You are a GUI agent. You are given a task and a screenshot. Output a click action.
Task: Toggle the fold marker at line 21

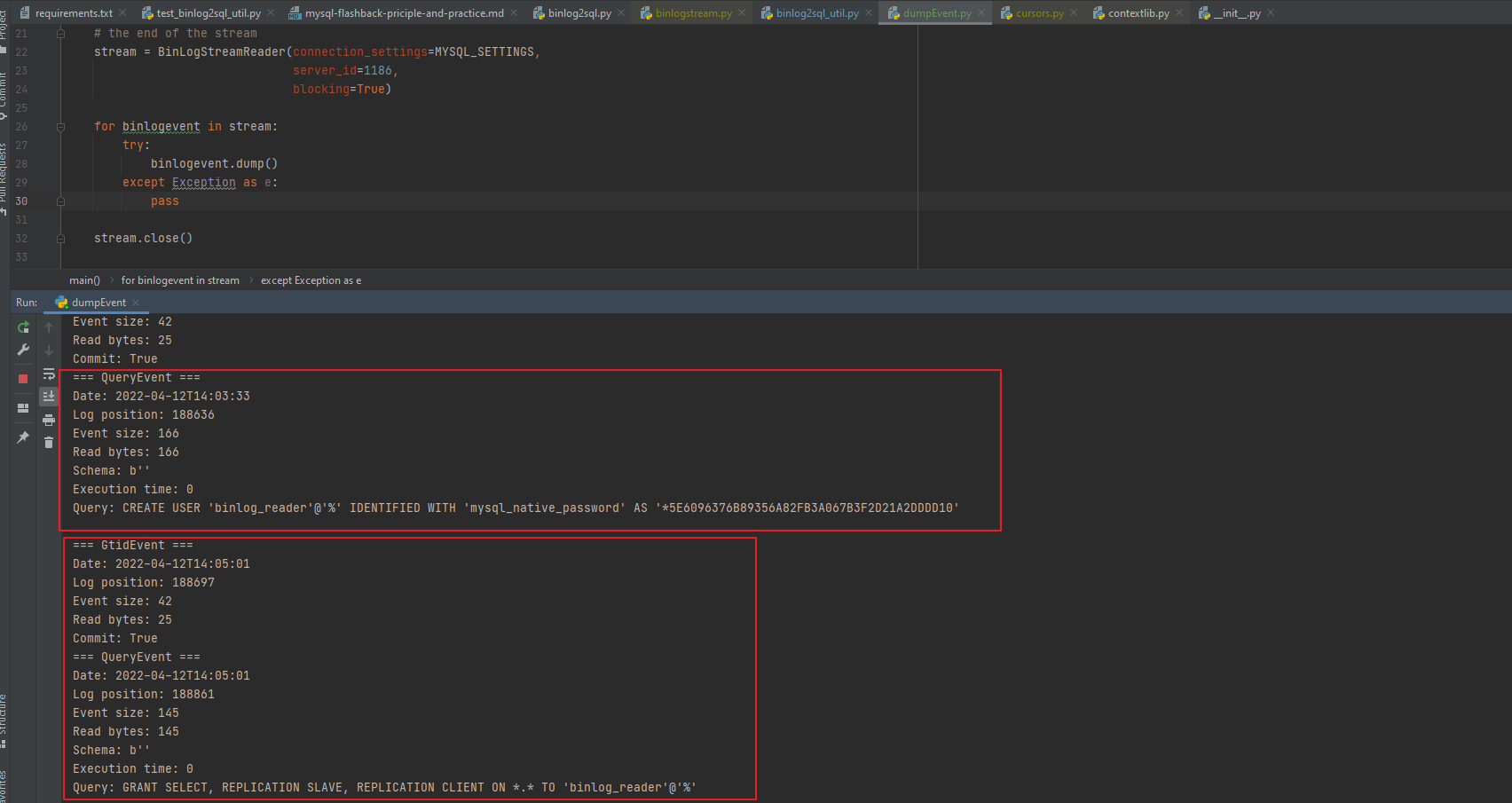pyautogui.click(x=60, y=34)
